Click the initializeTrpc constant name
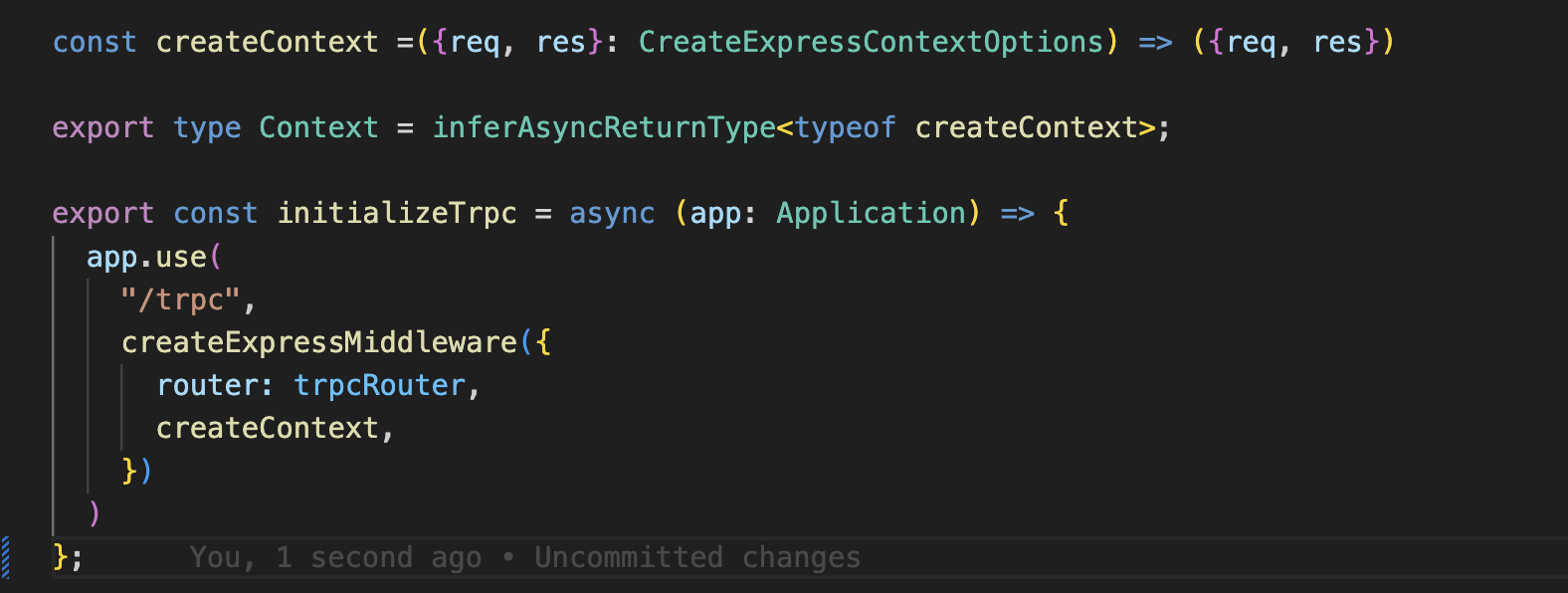This screenshot has width=1568, height=593. [396, 213]
